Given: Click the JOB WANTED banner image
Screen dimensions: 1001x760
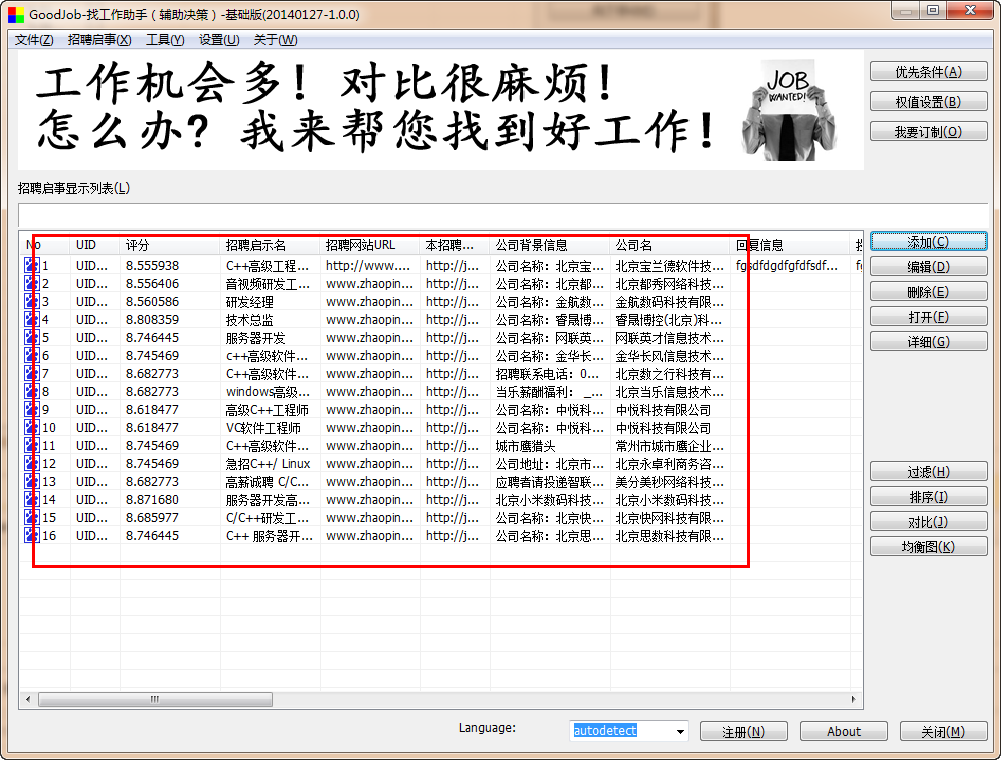Looking at the screenshot, I should 789,110.
